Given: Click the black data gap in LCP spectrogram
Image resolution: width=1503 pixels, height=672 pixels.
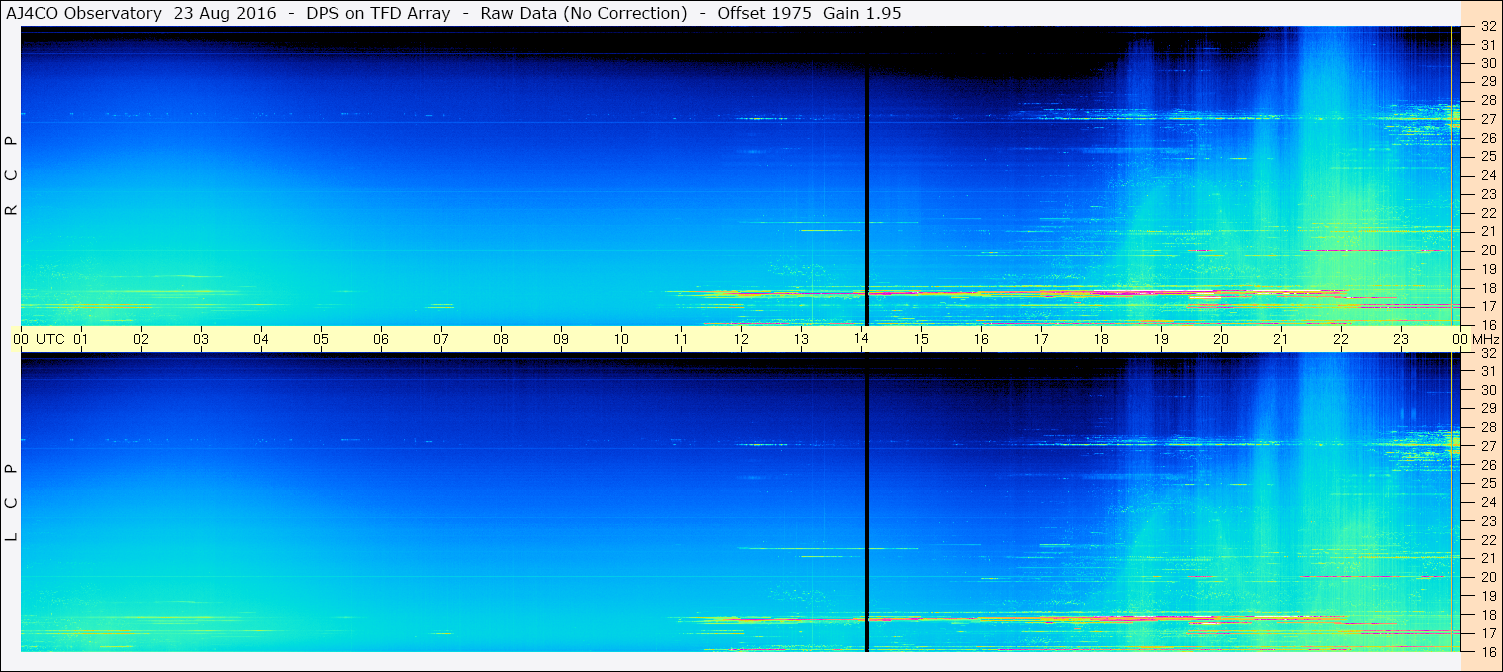Looking at the screenshot, I should [x=866, y=503].
